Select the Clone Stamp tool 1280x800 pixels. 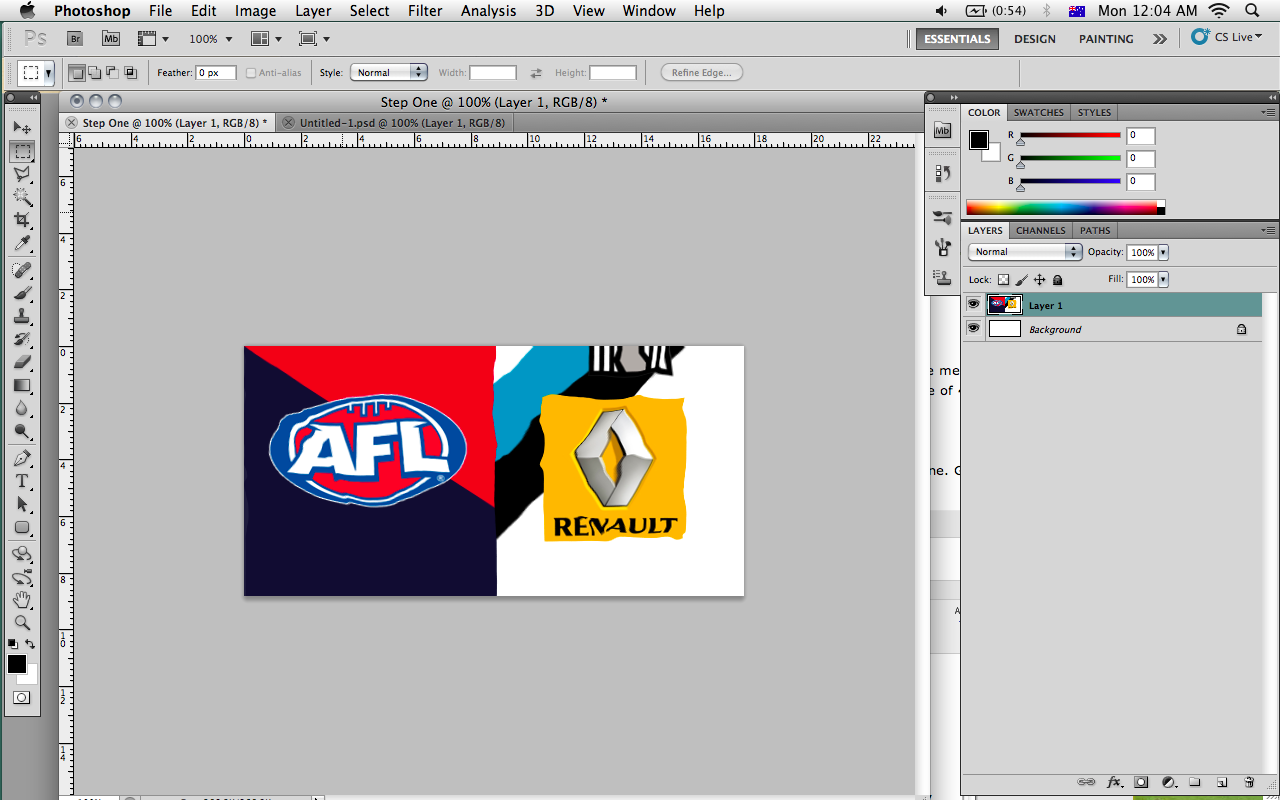tap(22, 316)
